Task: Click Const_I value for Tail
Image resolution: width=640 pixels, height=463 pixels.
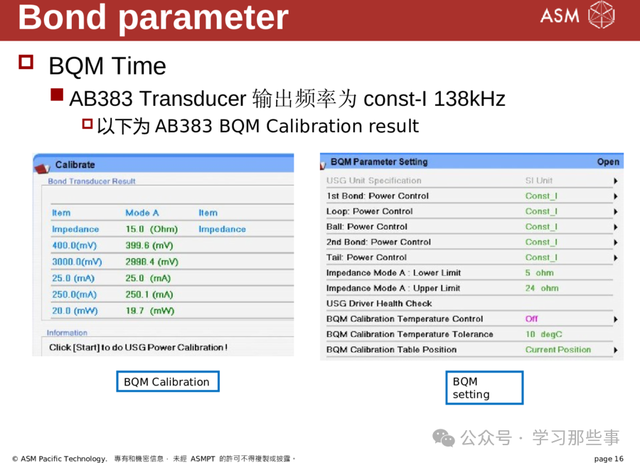Action: (x=541, y=258)
